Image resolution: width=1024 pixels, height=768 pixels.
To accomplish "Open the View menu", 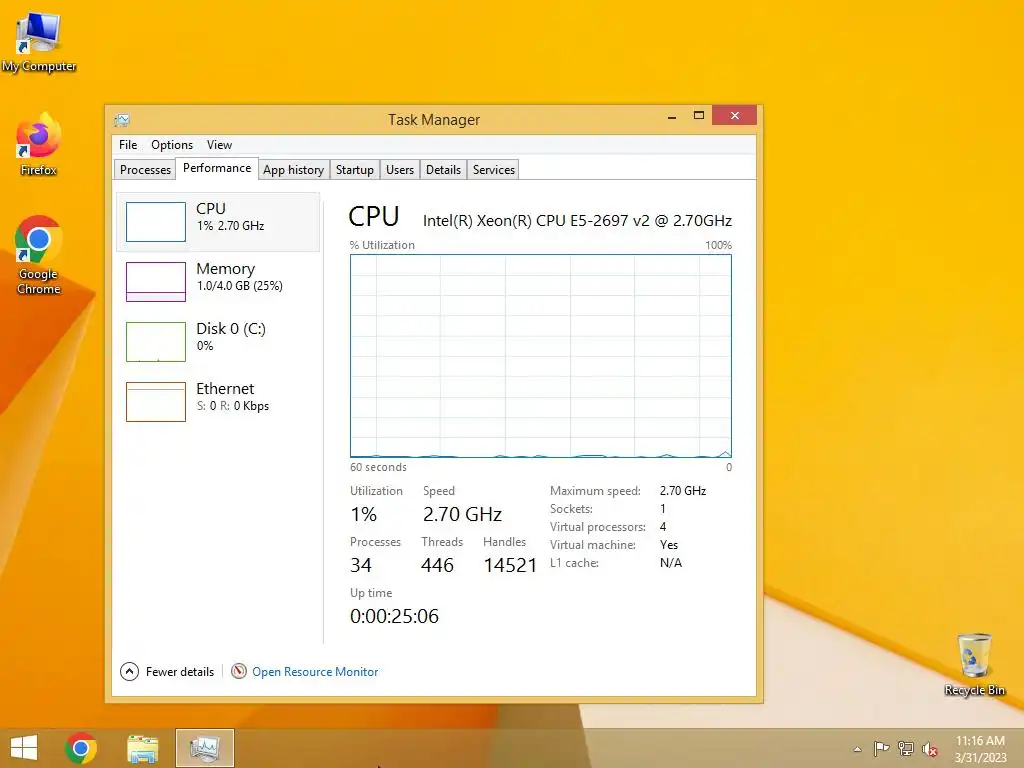I will click(x=219, y=145).
